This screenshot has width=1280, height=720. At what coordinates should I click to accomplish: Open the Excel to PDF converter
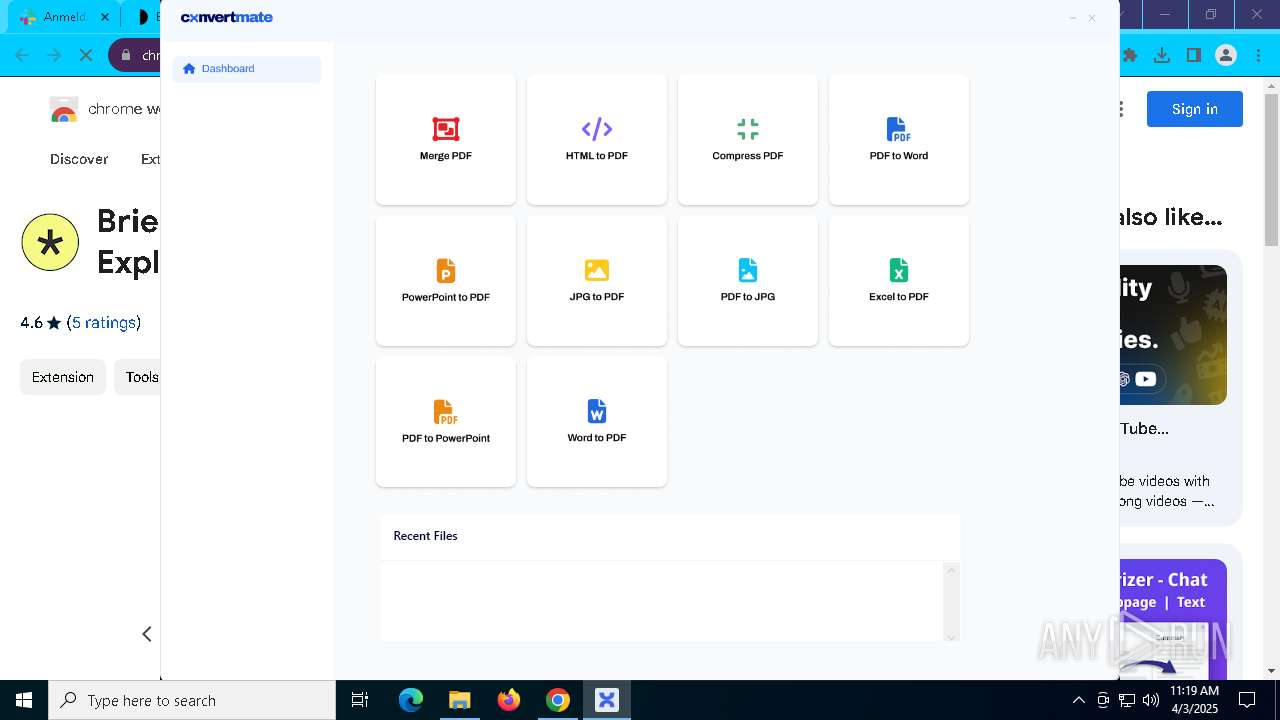[899, 280]
